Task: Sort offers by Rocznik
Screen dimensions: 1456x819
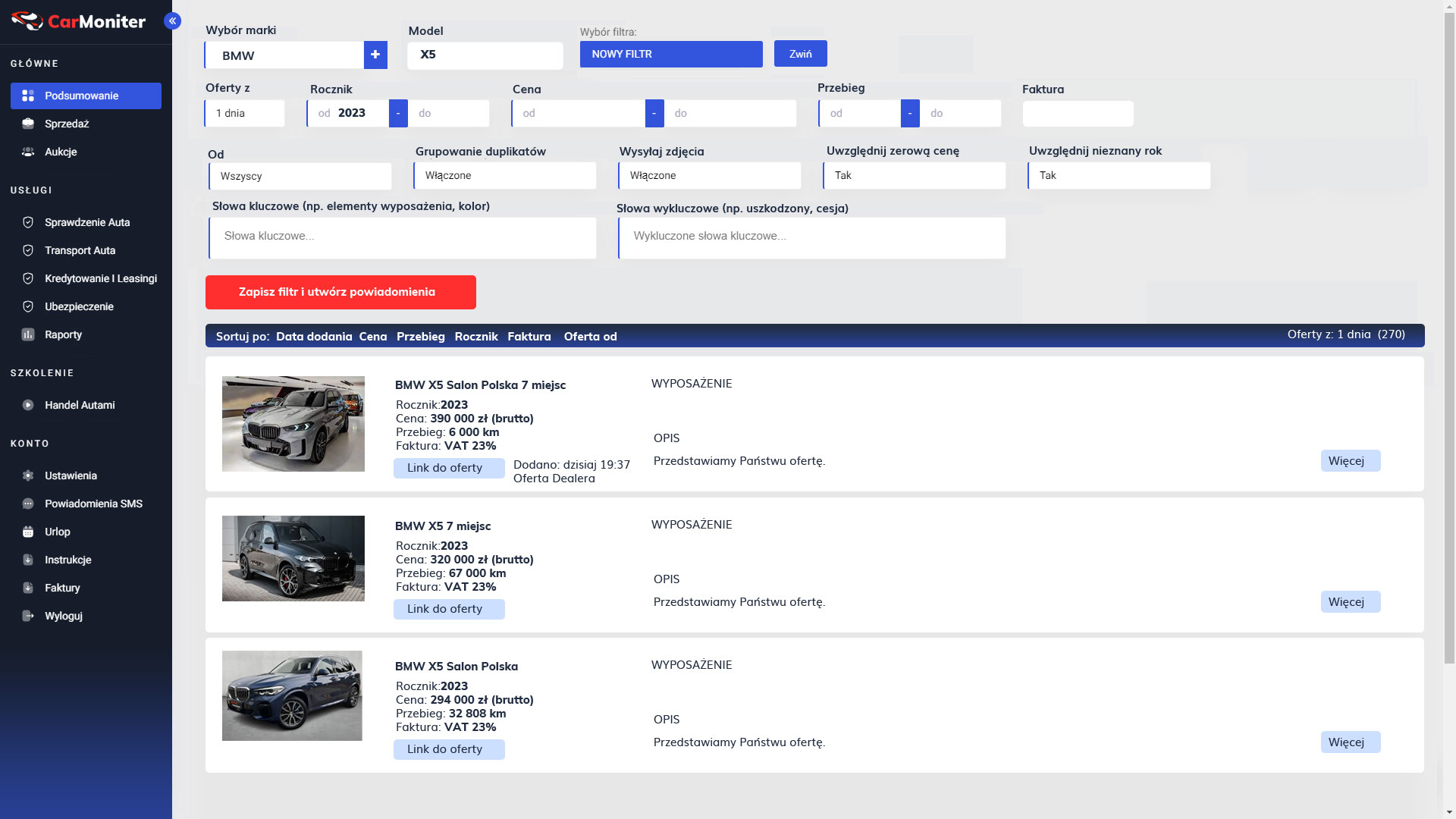Action: click(x=476, y=337)
